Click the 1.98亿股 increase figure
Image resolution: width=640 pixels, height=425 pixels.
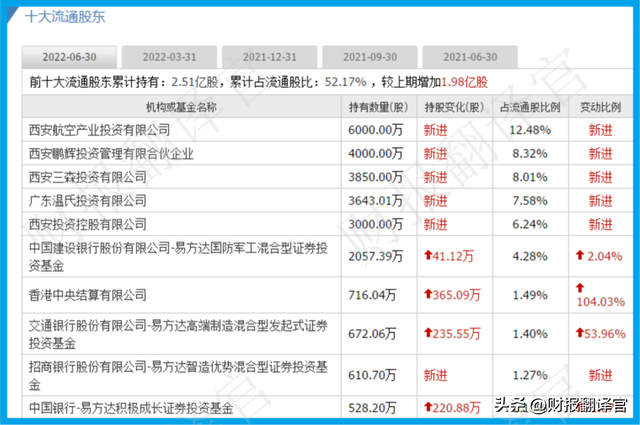point(464,82)
